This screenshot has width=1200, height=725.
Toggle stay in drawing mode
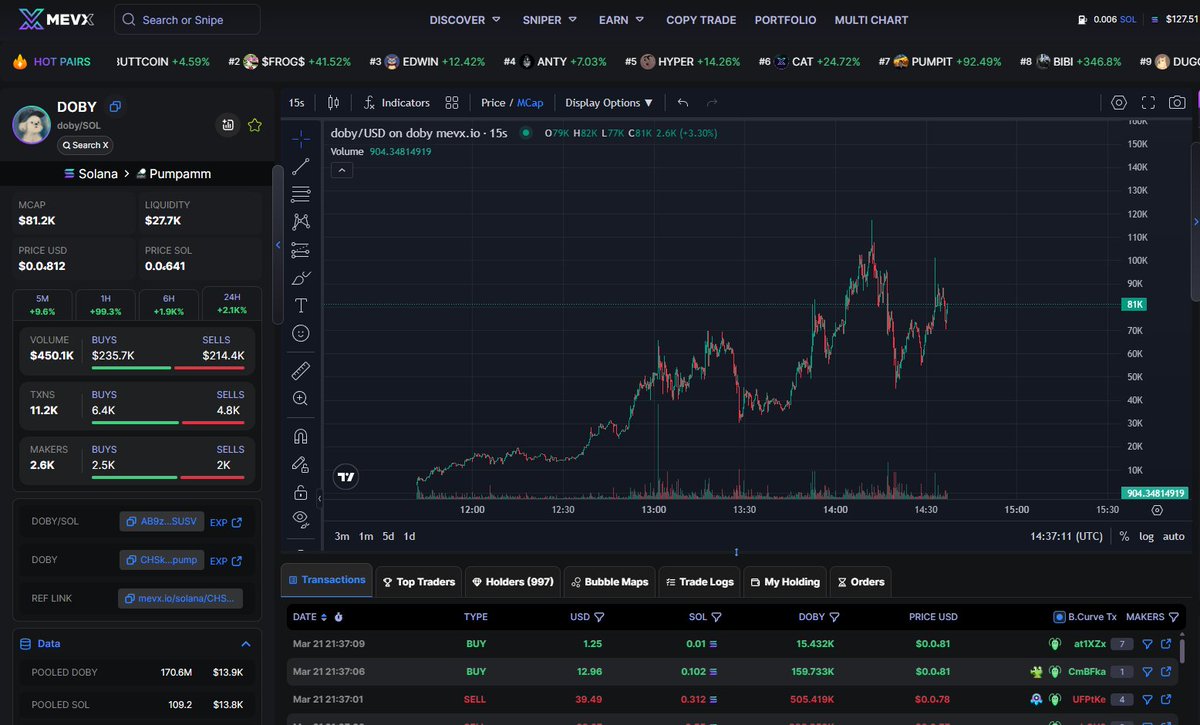[x=300, y=464]
